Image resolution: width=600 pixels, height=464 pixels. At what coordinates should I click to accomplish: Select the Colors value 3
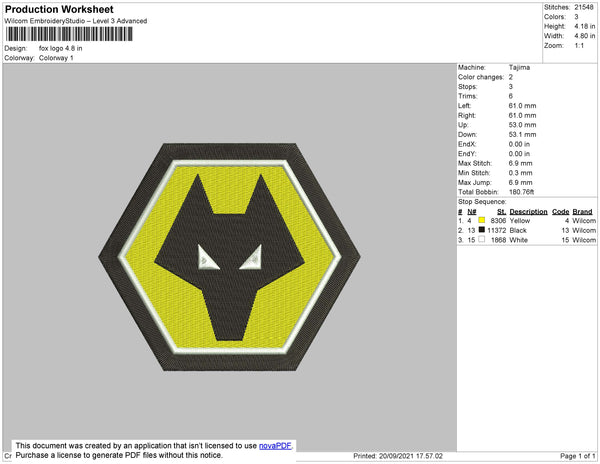point(576,17)
